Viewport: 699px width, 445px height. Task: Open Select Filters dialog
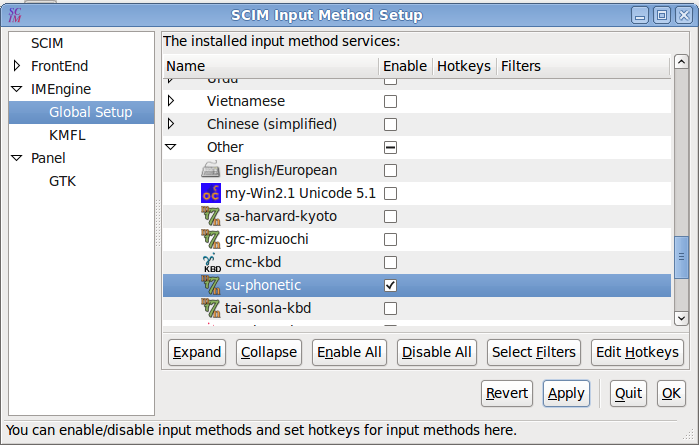pos(534,352)
